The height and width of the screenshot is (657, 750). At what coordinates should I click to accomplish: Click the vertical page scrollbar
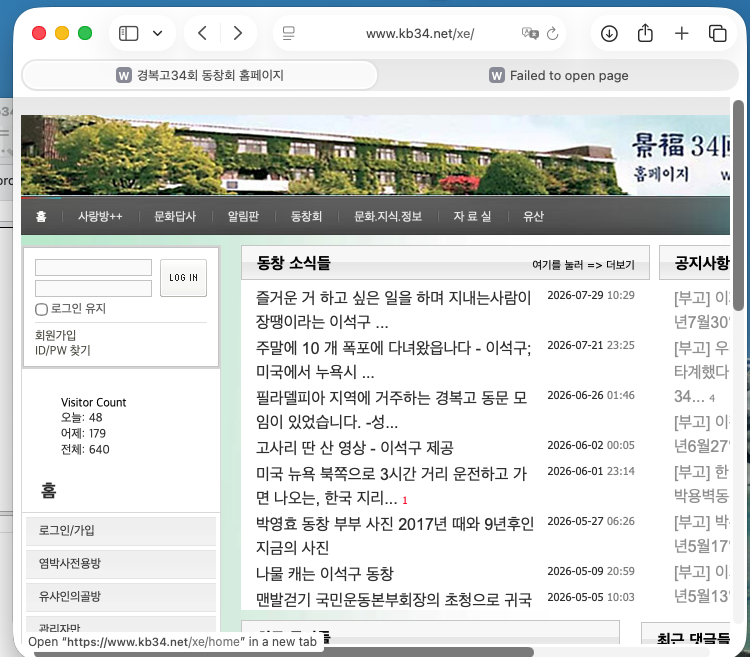[x=739, y=206]
